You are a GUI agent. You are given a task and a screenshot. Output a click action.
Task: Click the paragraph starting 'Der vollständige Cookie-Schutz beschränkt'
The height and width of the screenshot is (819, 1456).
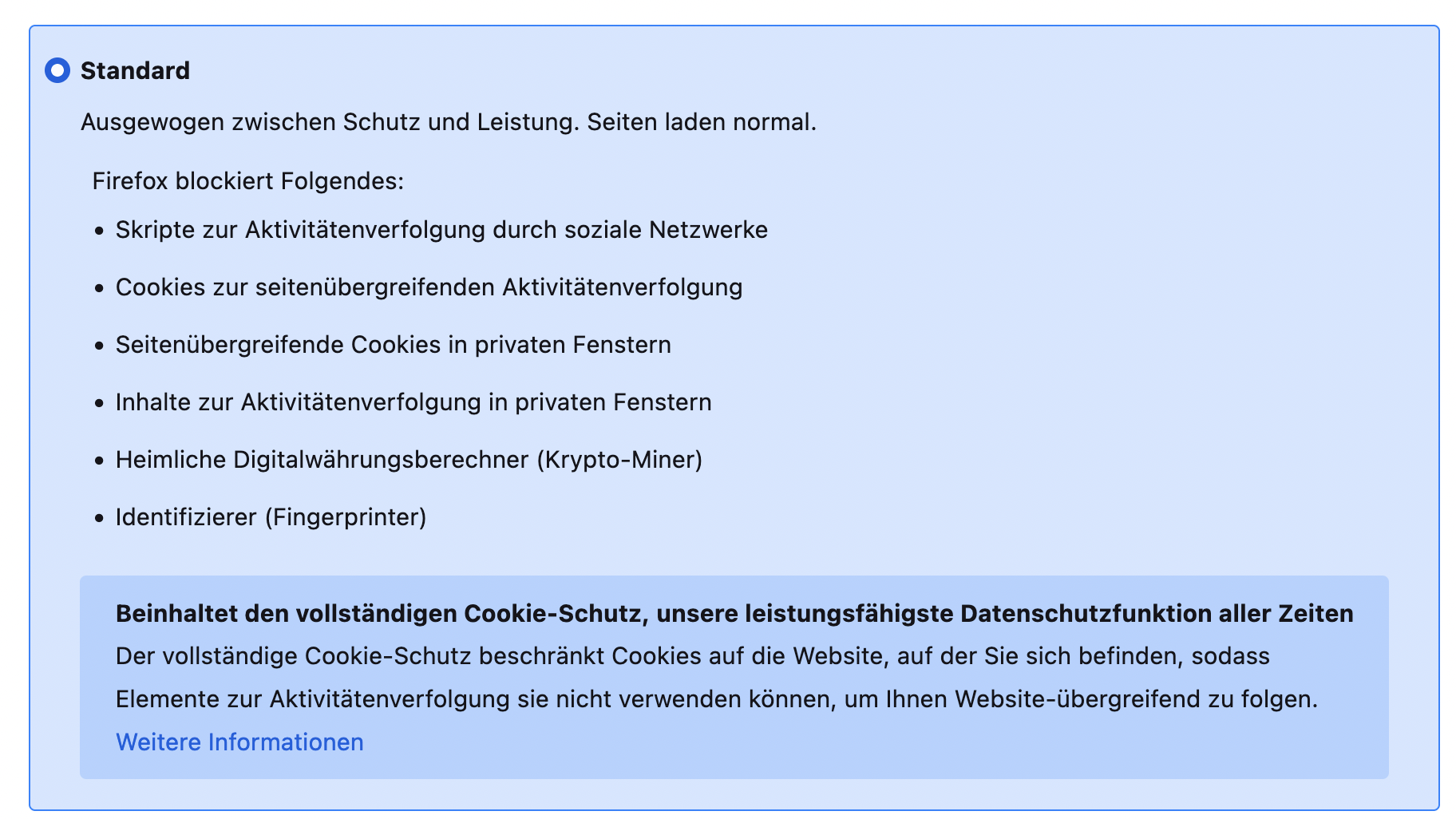tap(692, 656)
